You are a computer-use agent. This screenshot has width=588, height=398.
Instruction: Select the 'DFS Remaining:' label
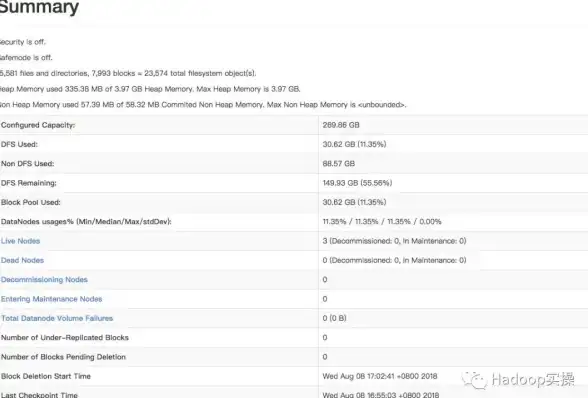click(x=28, y=183)
